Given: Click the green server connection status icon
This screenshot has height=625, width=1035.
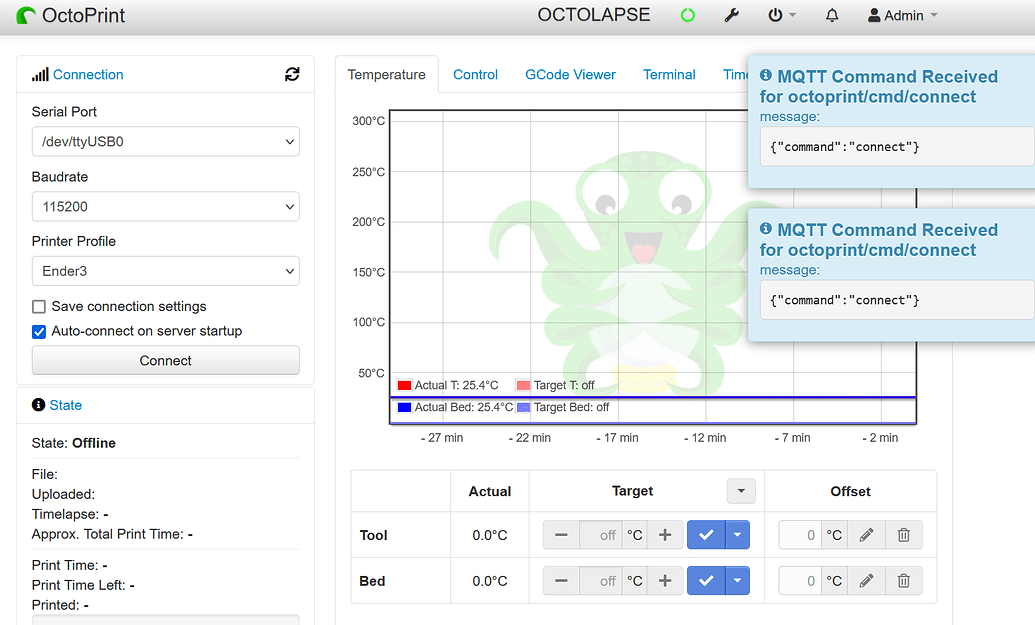Looking at the screenshot, I should [688, 16].
